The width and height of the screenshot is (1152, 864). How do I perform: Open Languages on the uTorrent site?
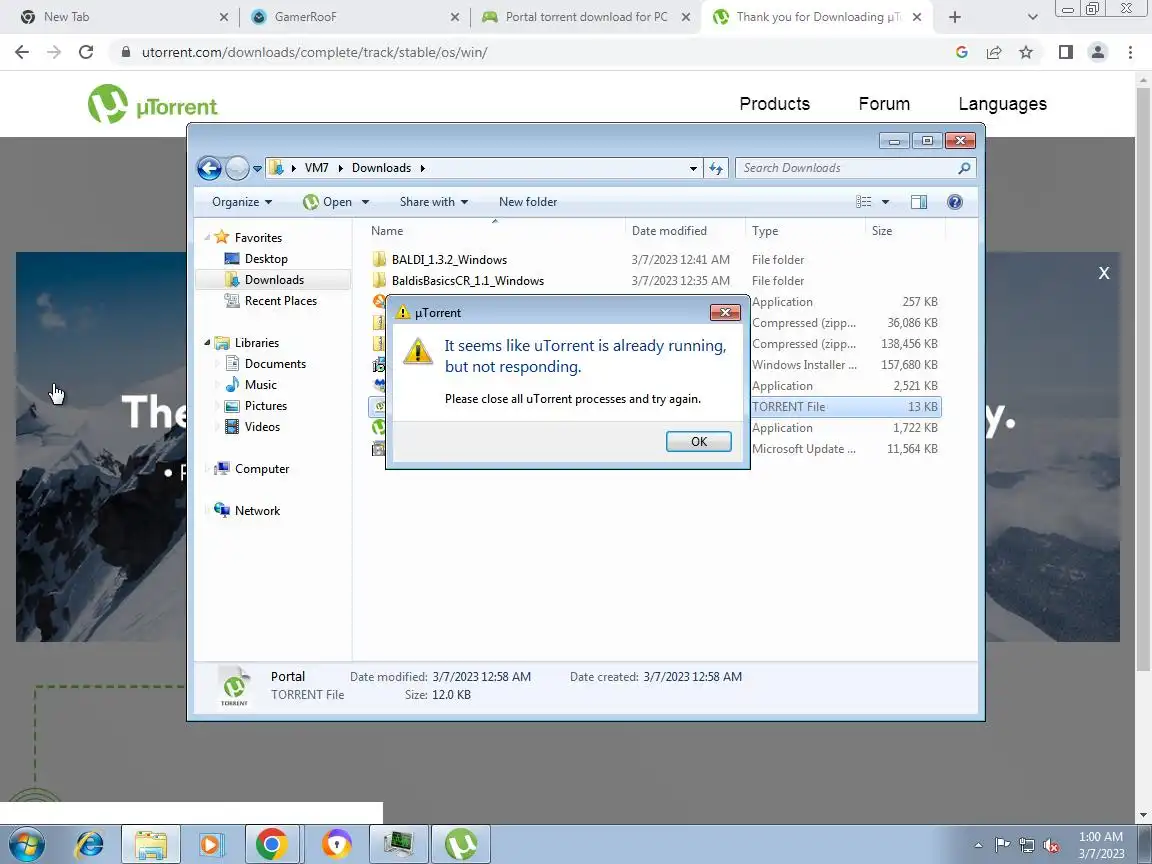click(1002, 104)
